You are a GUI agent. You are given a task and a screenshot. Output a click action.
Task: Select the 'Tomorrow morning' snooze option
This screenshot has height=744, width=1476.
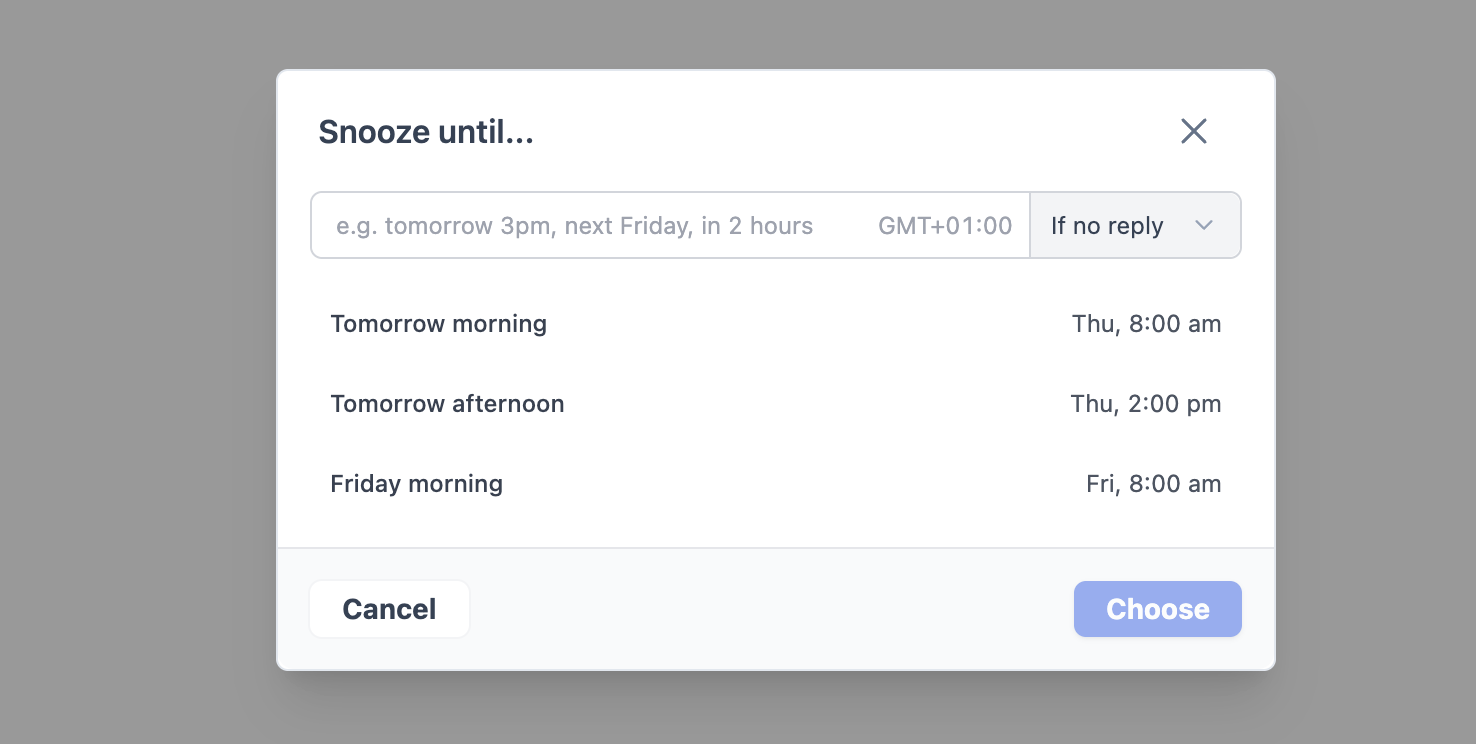click(439, 324)
